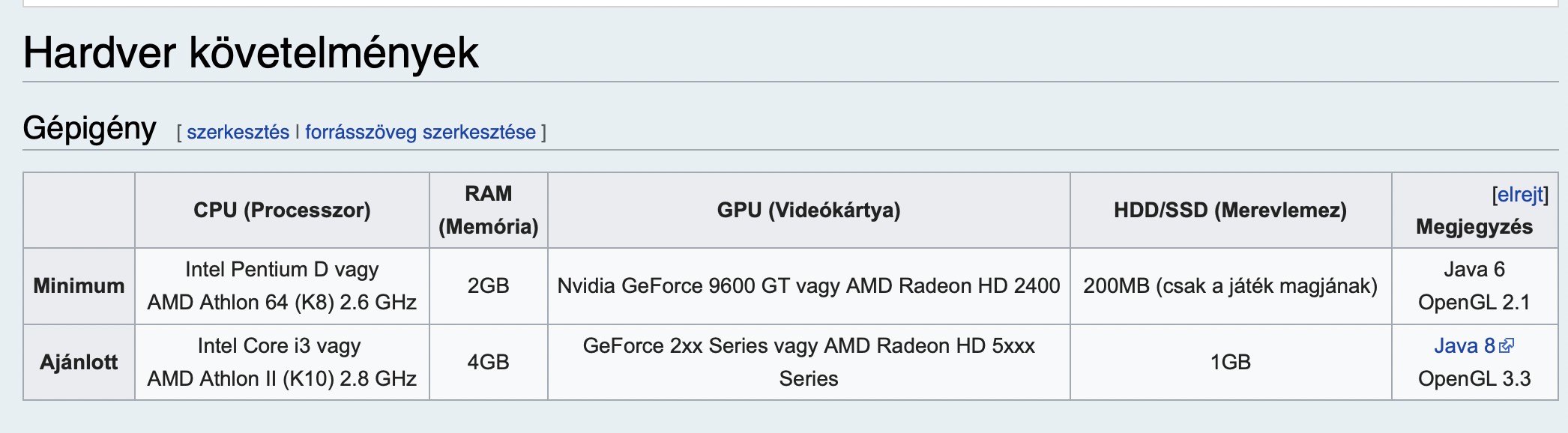This screenshot has width=1568, height=433.
Task: Click the Intel Pentium D processor cell
Action: point(282,286)
